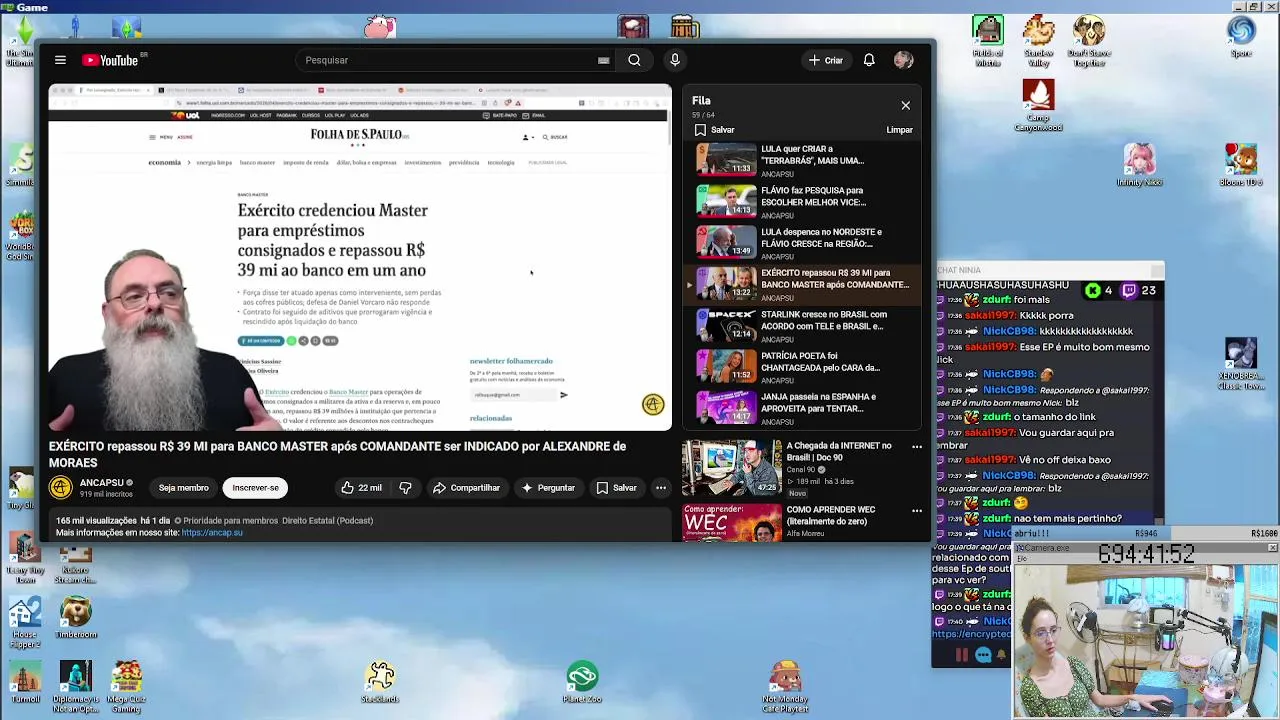1280x720 pixels.
Task: Click the magnifier search button
Action: click(634, 60)
